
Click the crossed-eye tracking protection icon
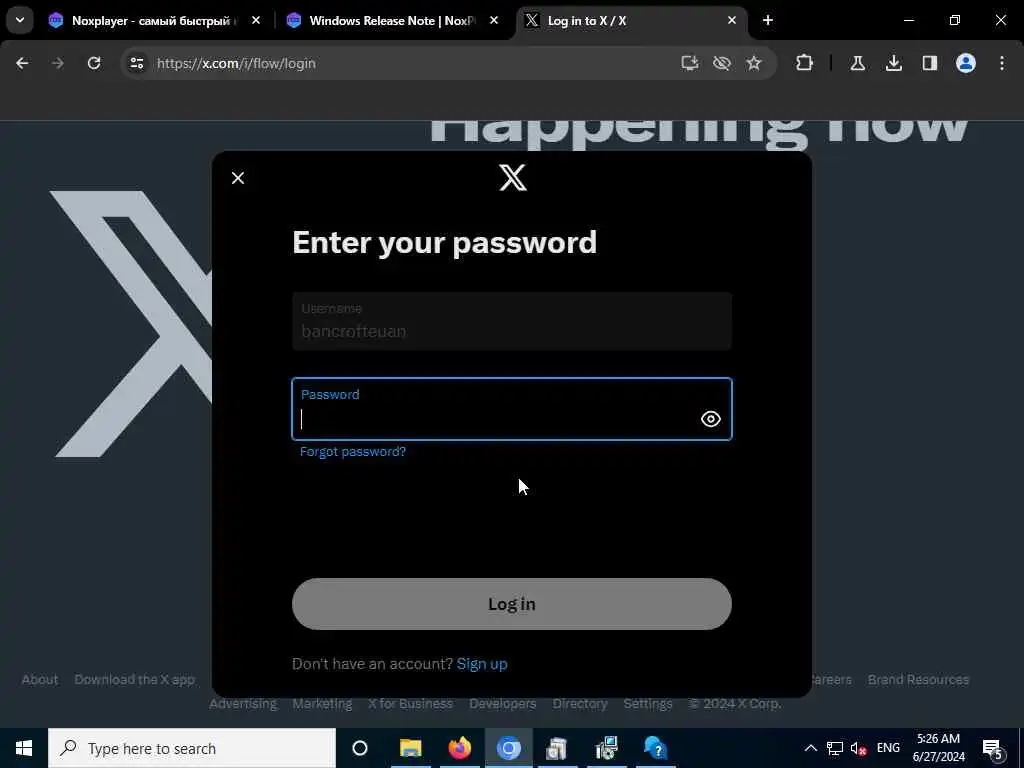(722, 63)
